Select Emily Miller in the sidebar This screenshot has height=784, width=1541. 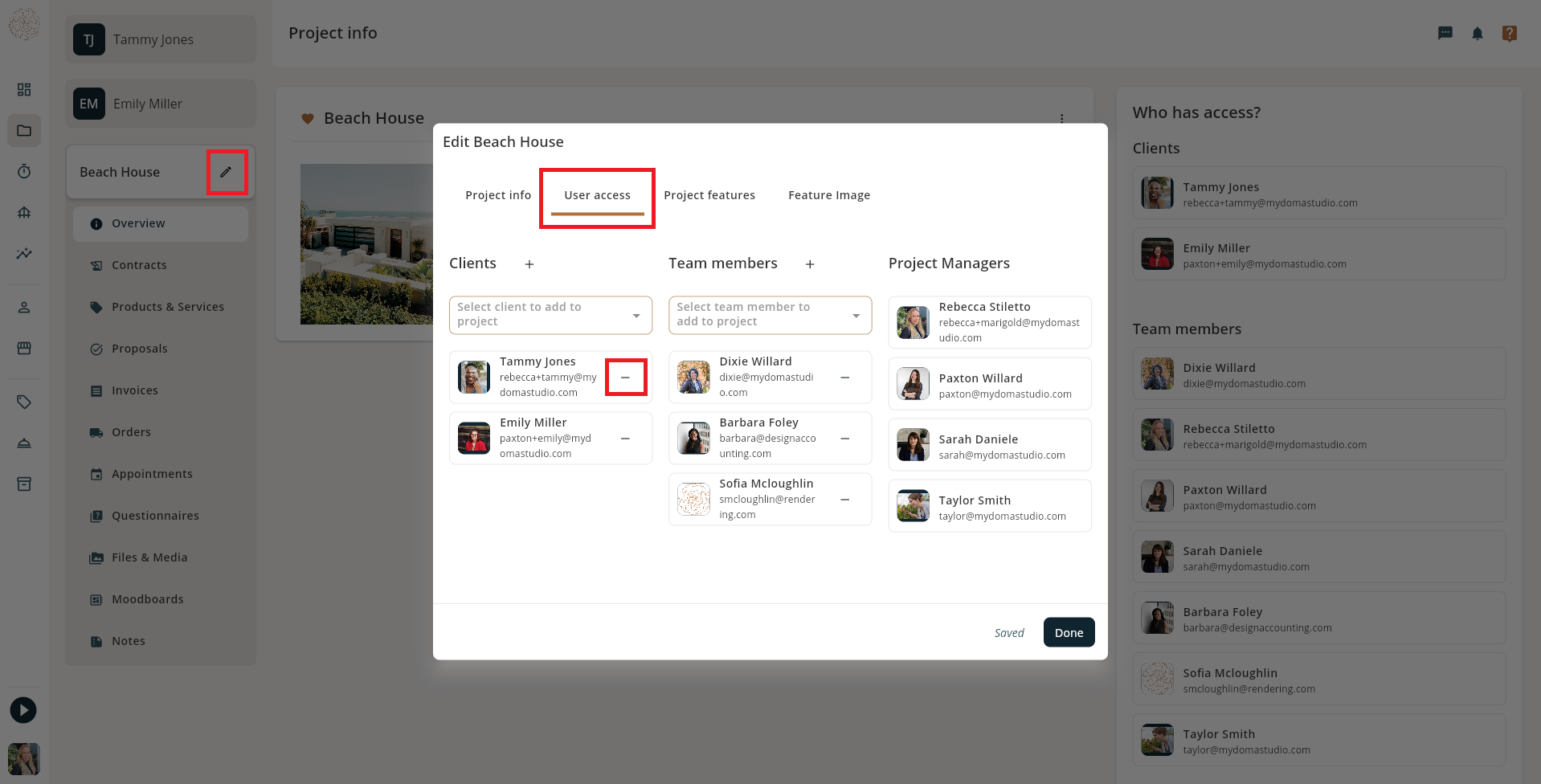161,104
